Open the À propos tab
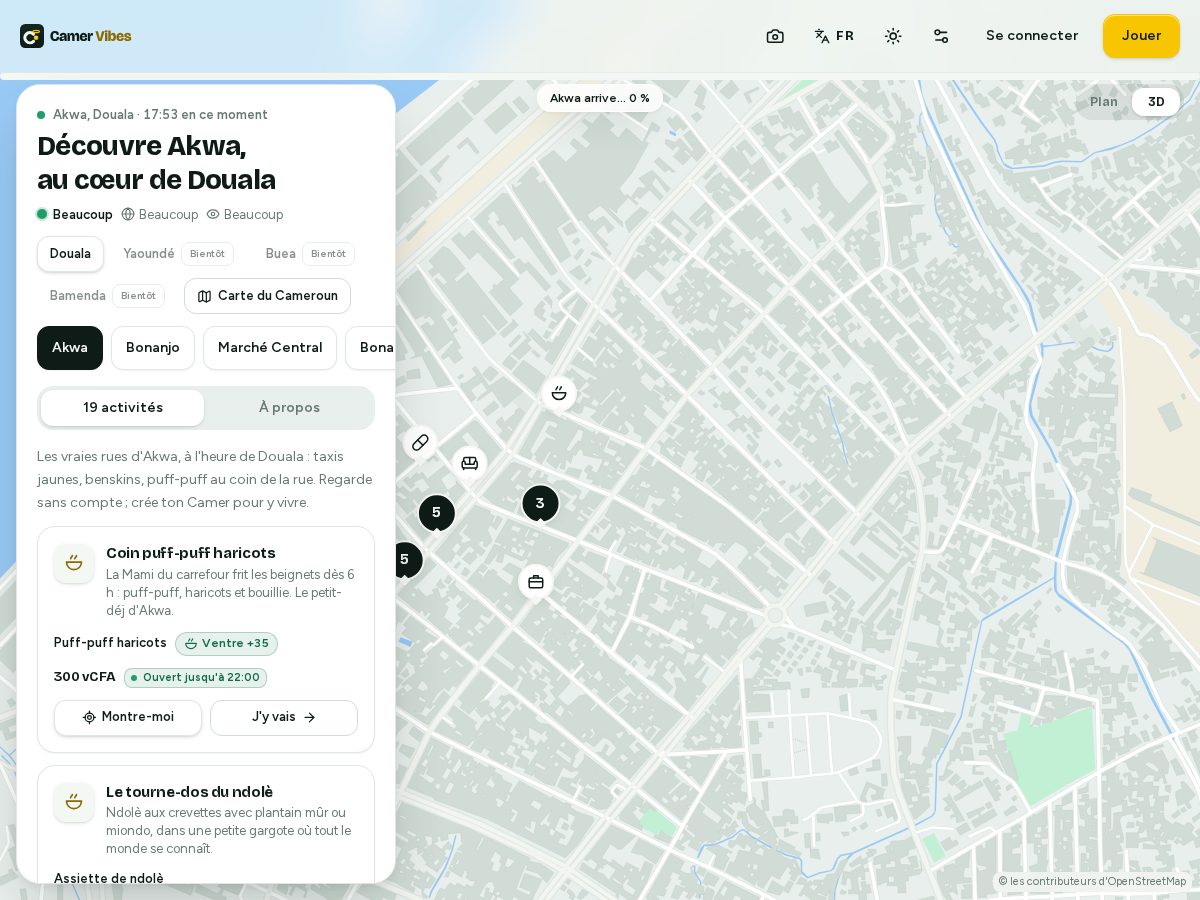The width and height of the screenshot is (1200, 900). click(289, 408)
